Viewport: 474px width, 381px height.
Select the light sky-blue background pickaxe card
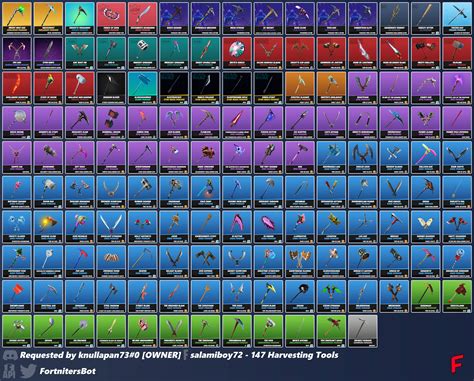point(457,18)
